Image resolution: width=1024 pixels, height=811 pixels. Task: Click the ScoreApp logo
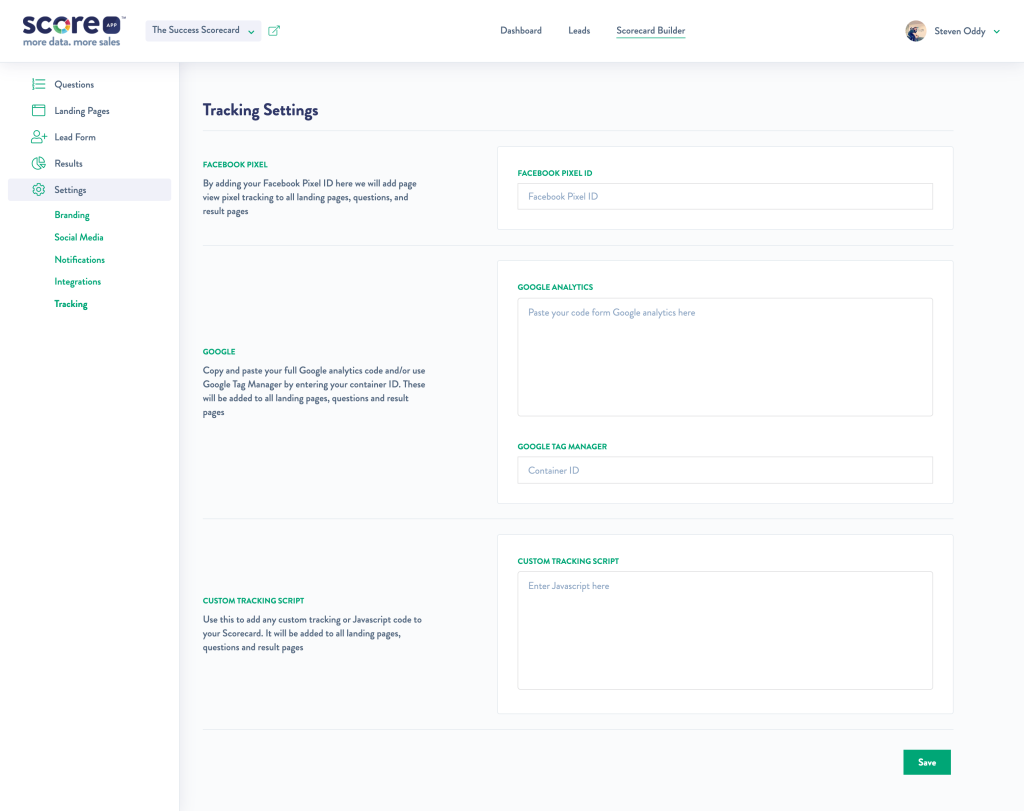(73, 31)
